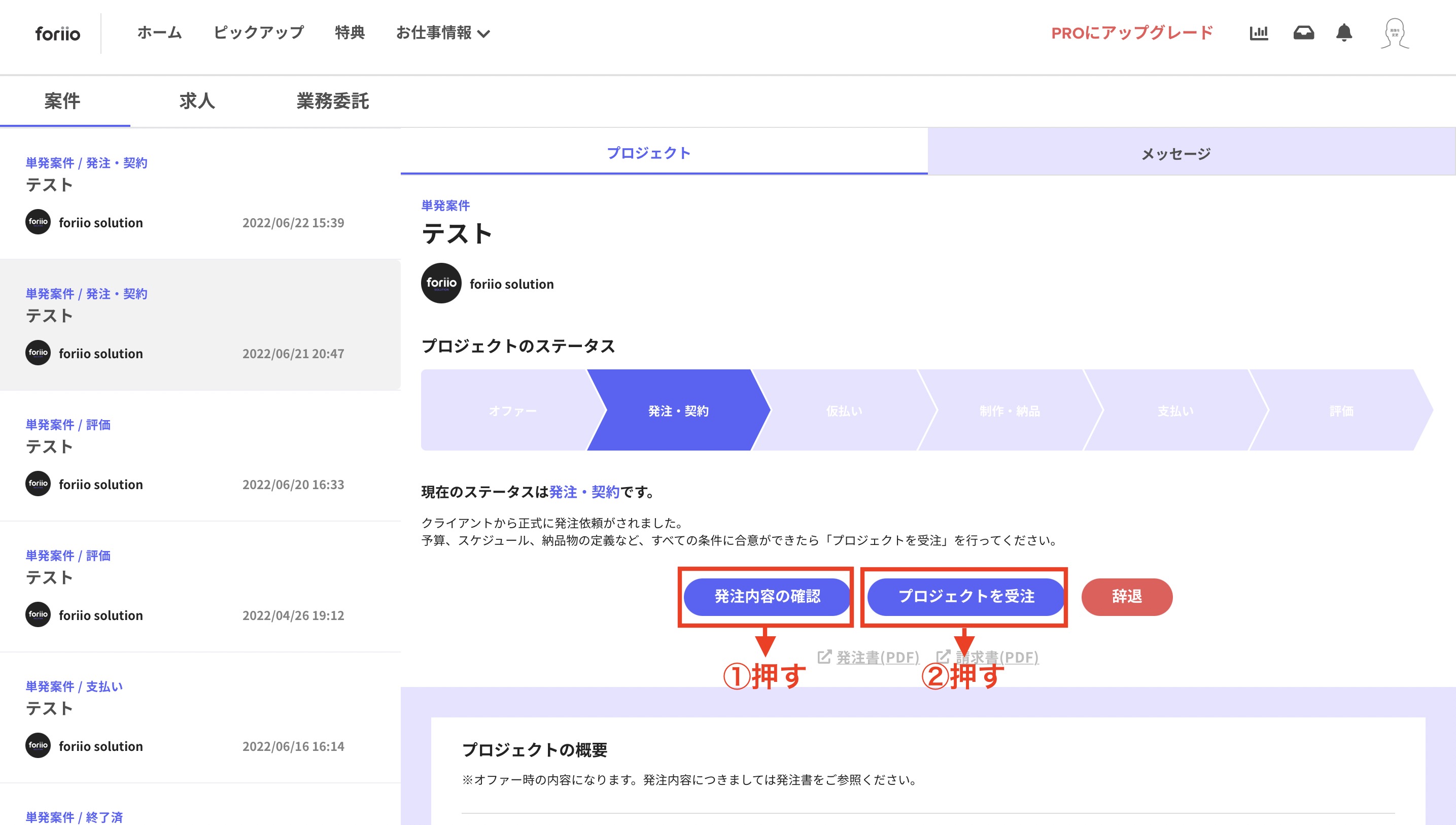Click the red 辞退 button
The width and height of the screenshot is (1456, 825).
(x=1127, y=597)
